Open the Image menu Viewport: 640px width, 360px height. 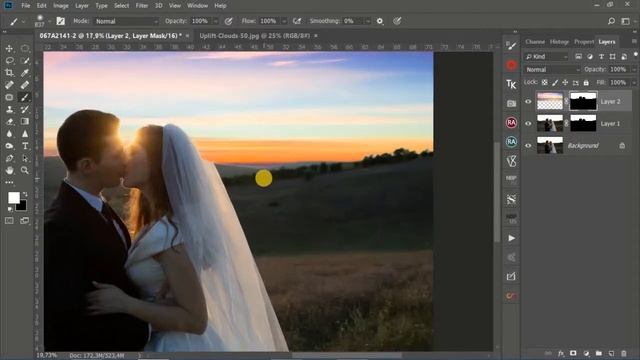pyautogui.click(x=61, y=6)
